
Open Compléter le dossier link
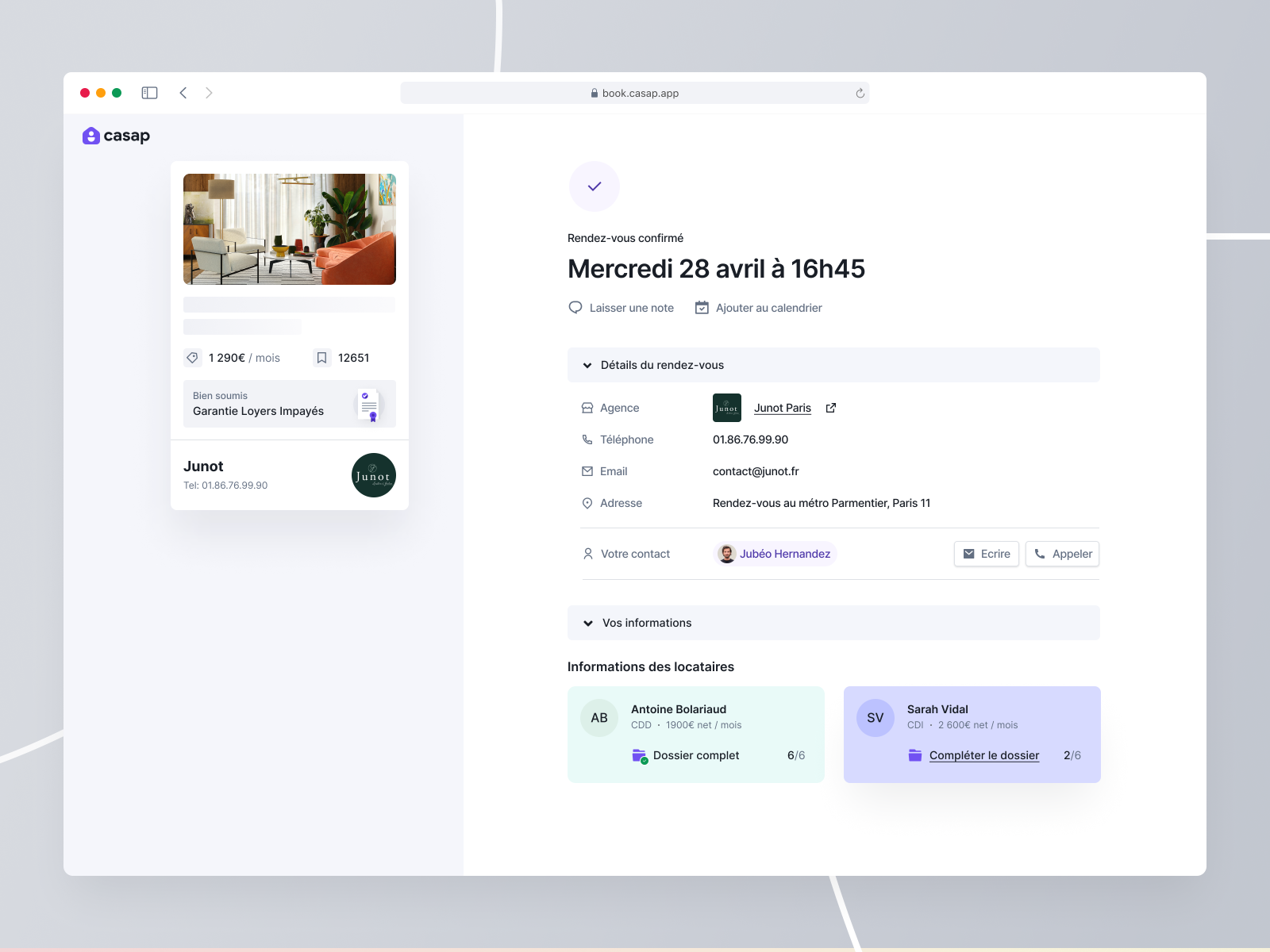tap(984, 755)
